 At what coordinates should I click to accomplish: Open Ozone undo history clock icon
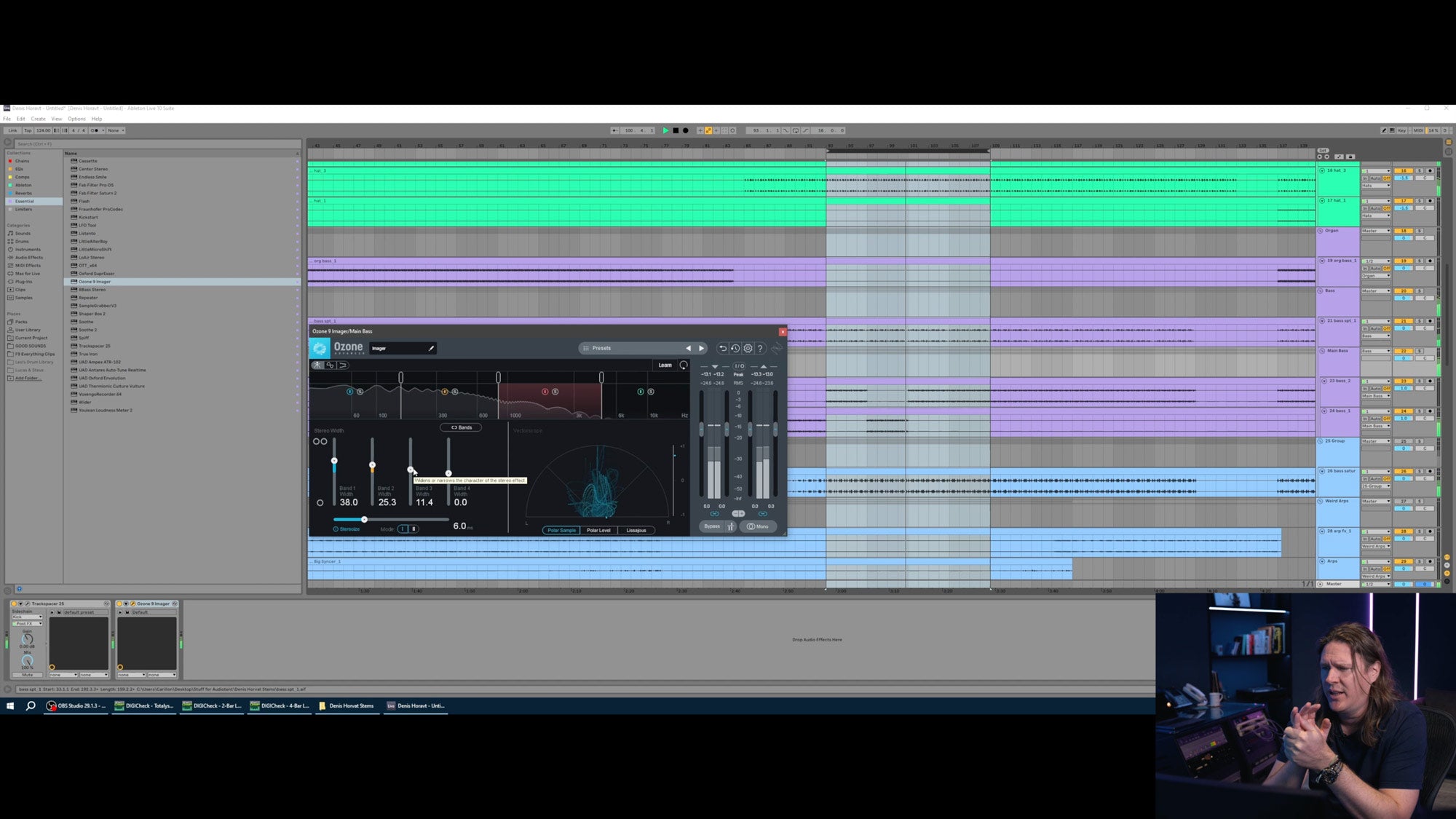pos(735,349)
